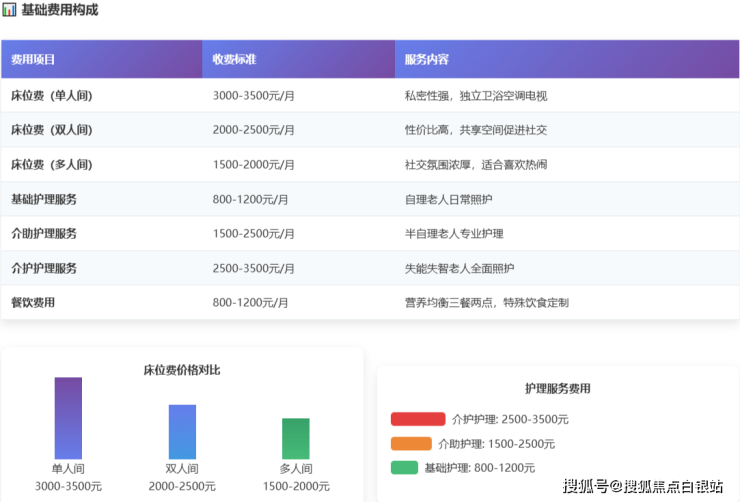Click the 床位费价格对比 chart title
The width and height of the screenshot is (740, 502).
click(182, 370)
